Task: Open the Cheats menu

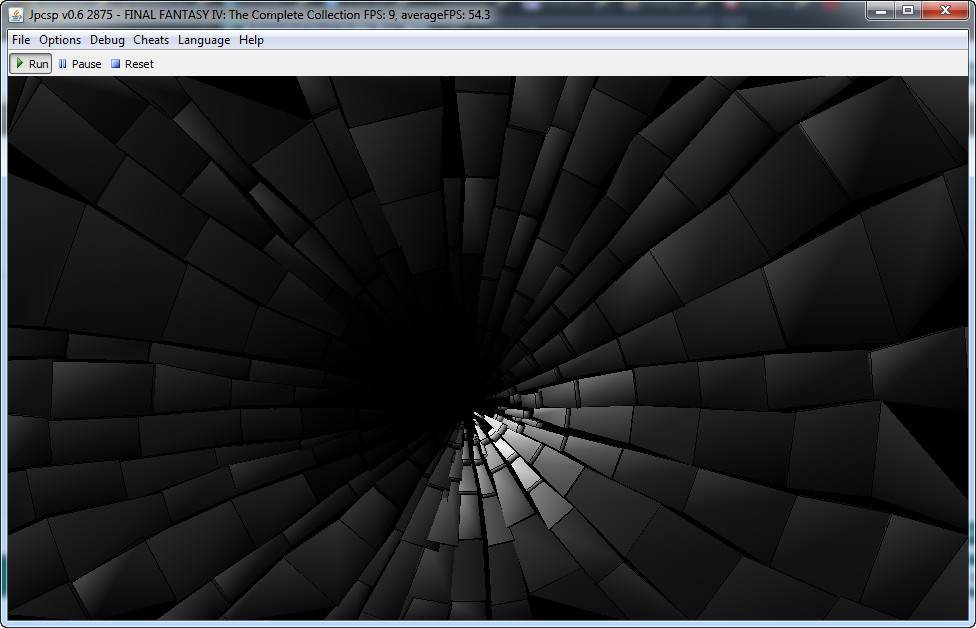Action: 151,40
